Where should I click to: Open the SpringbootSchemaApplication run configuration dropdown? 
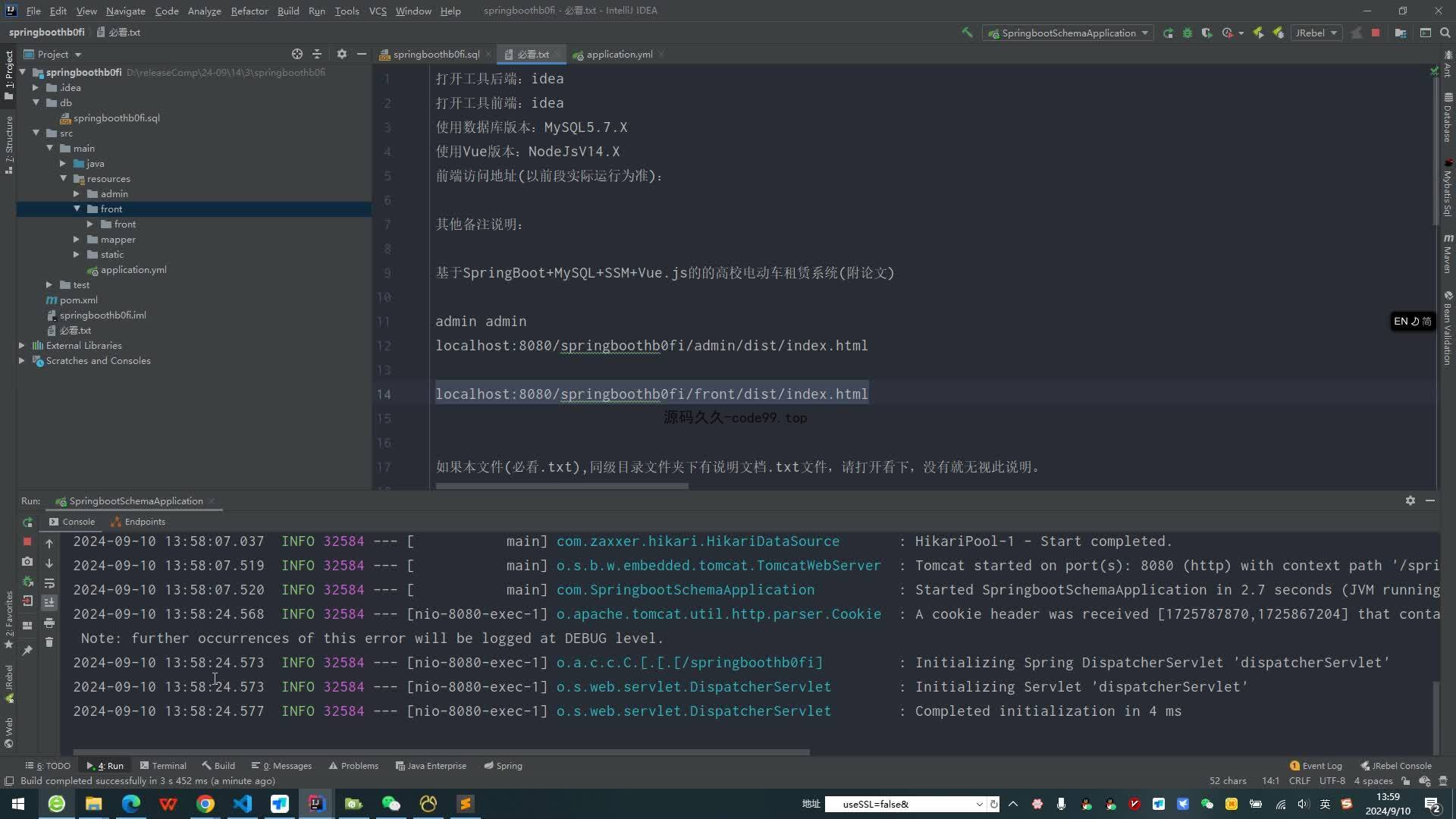1068,33
